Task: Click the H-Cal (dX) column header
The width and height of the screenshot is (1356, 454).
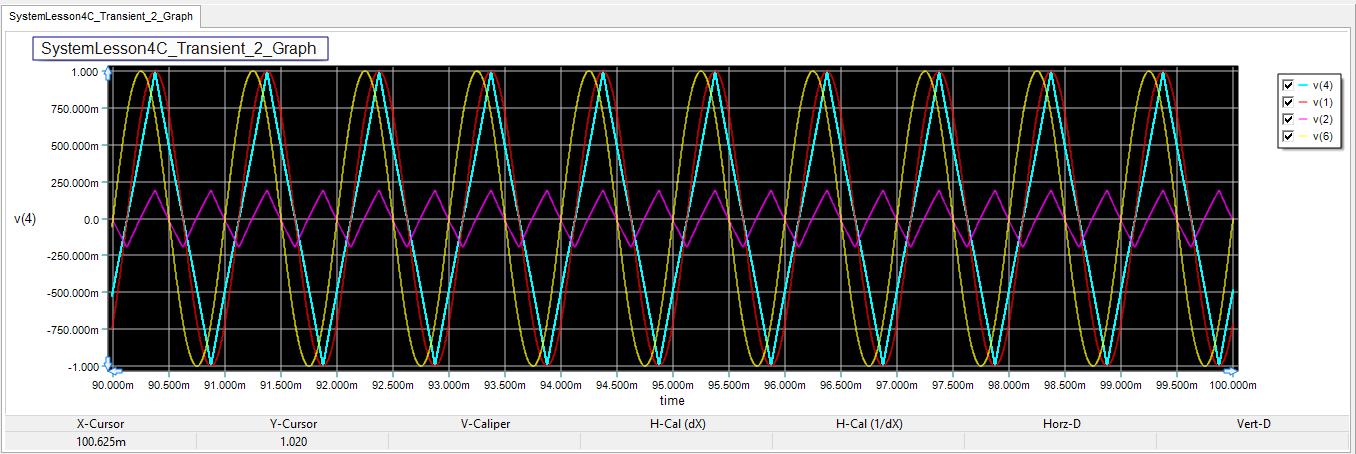Action: click(x=677, y=424)
